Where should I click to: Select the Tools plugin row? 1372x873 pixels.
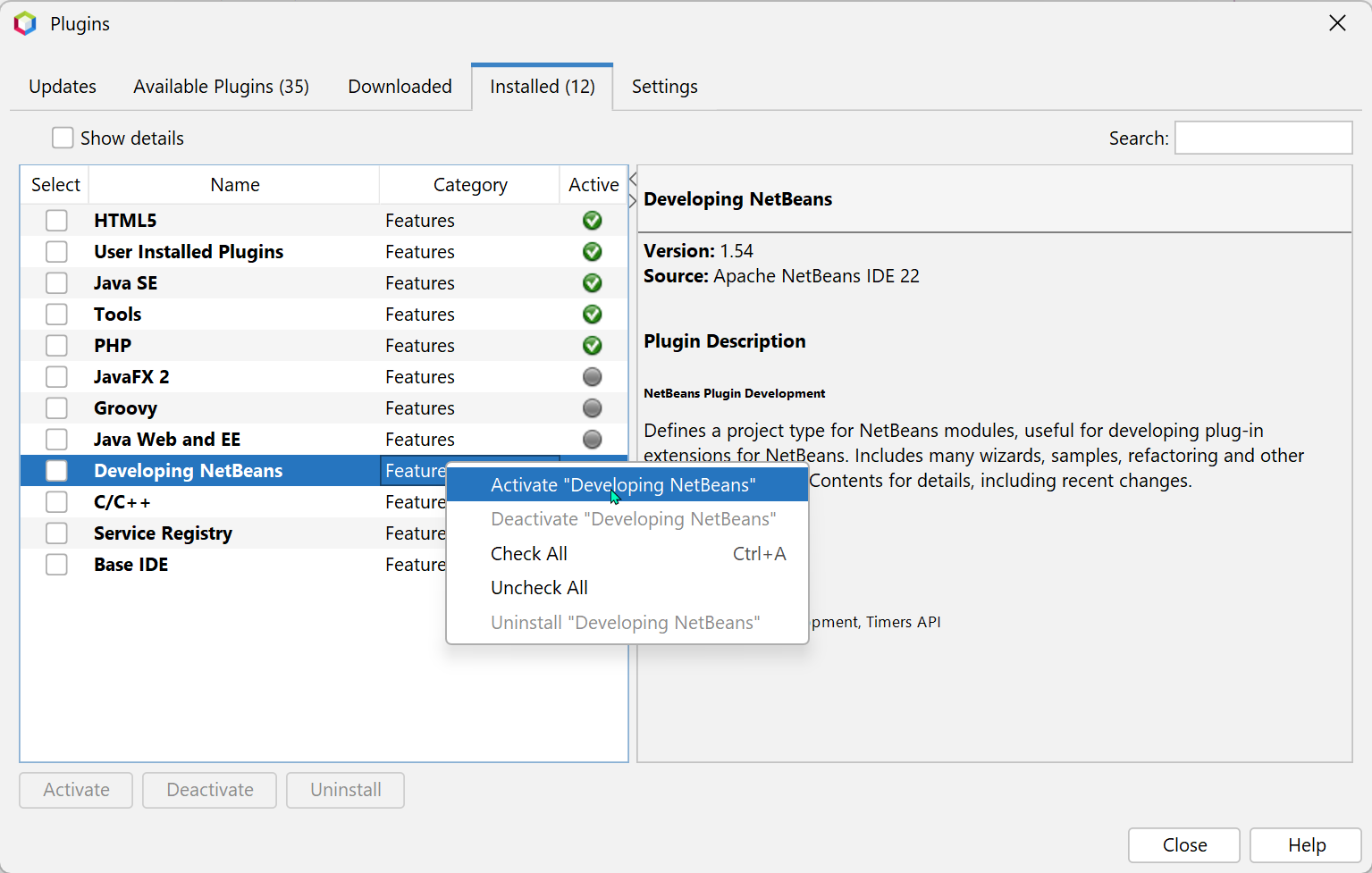(x=324, y=315)
